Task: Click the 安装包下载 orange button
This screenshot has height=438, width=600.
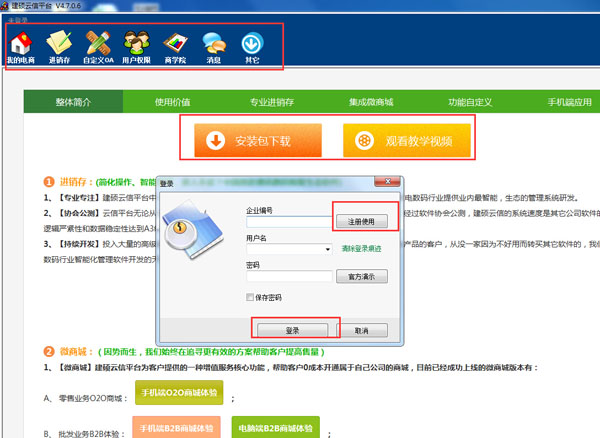Action: 258,140
